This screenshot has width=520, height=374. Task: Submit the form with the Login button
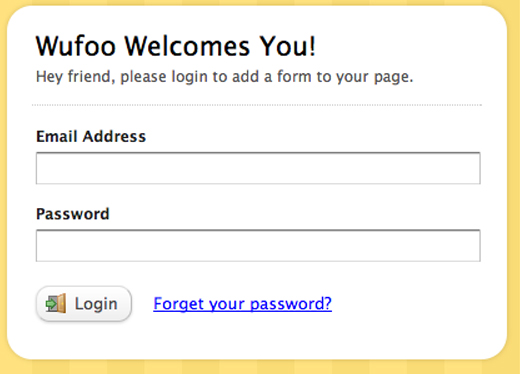[84, 304]
